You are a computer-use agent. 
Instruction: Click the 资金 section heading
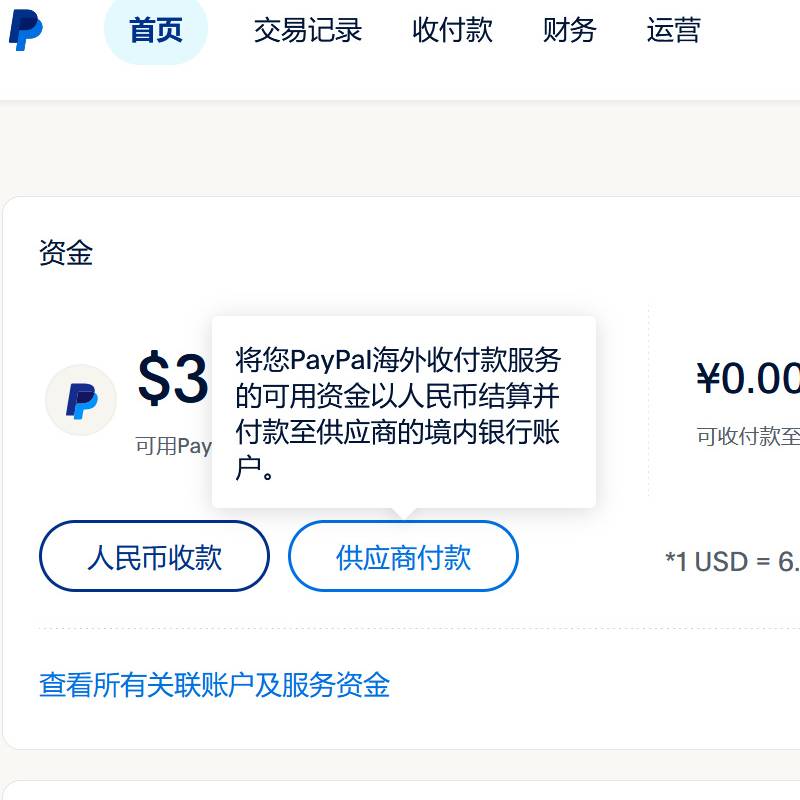(x=66, y=253)
